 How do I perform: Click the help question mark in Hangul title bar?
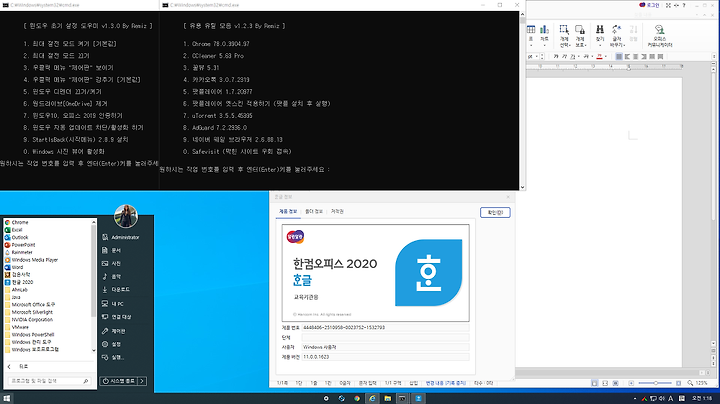point(684,5)
